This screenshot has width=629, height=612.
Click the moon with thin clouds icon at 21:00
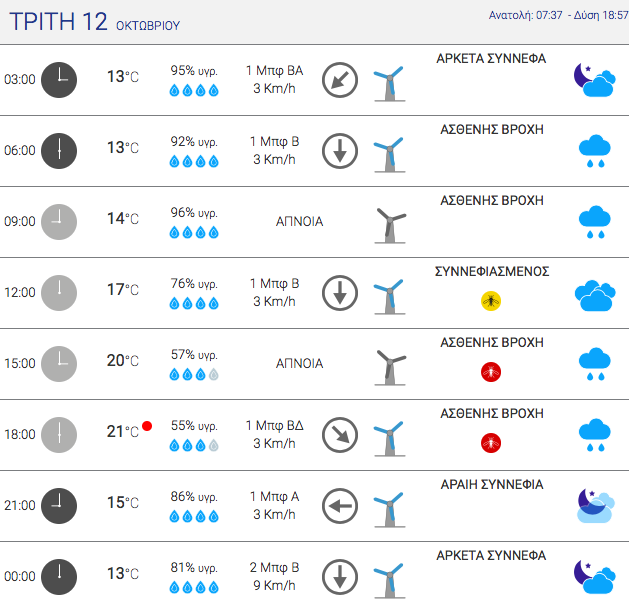point(595,505)
